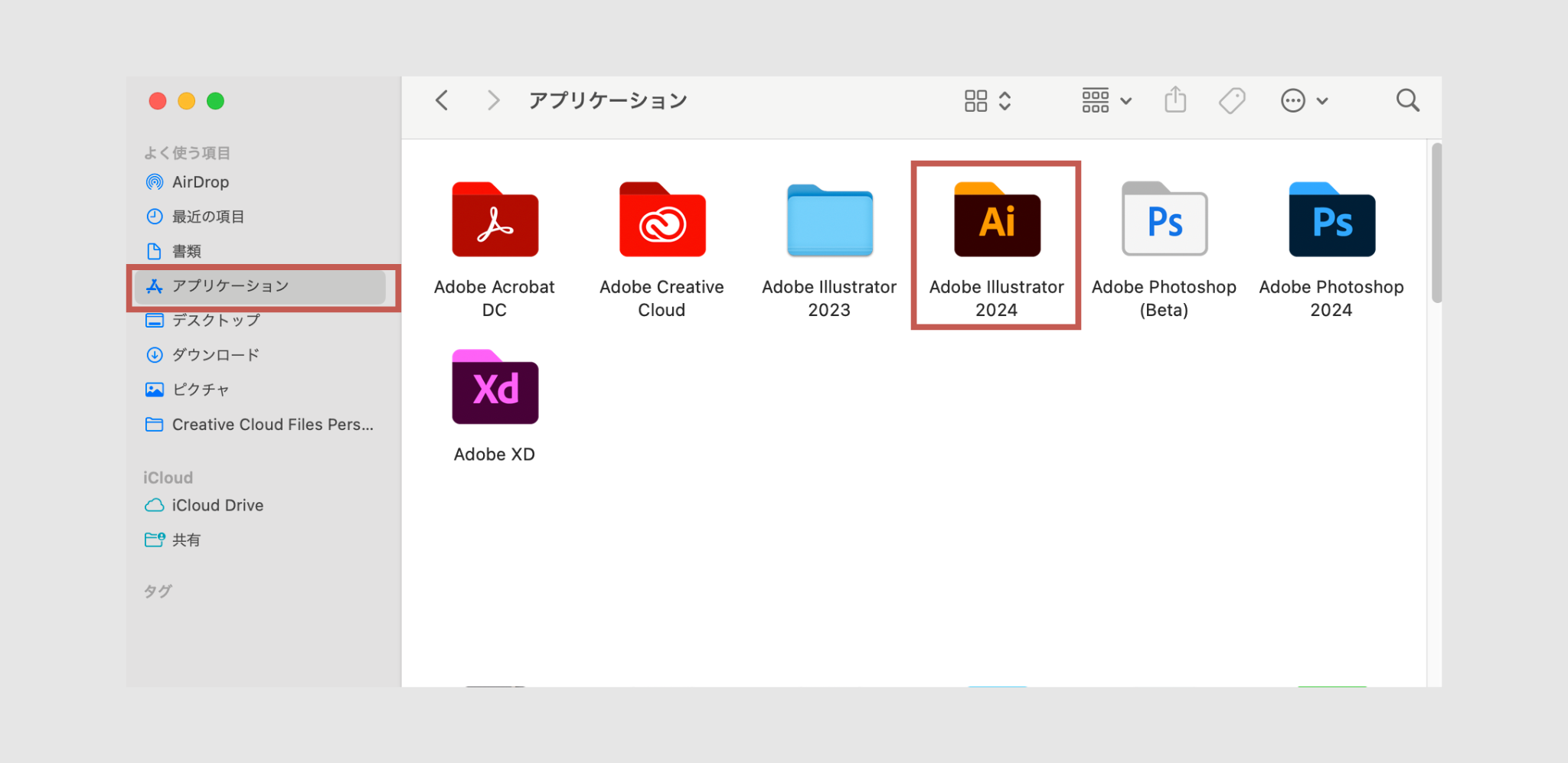Select the Adobe Acrobat DC folder
The image size is (1568, 763).
(495, 222)
